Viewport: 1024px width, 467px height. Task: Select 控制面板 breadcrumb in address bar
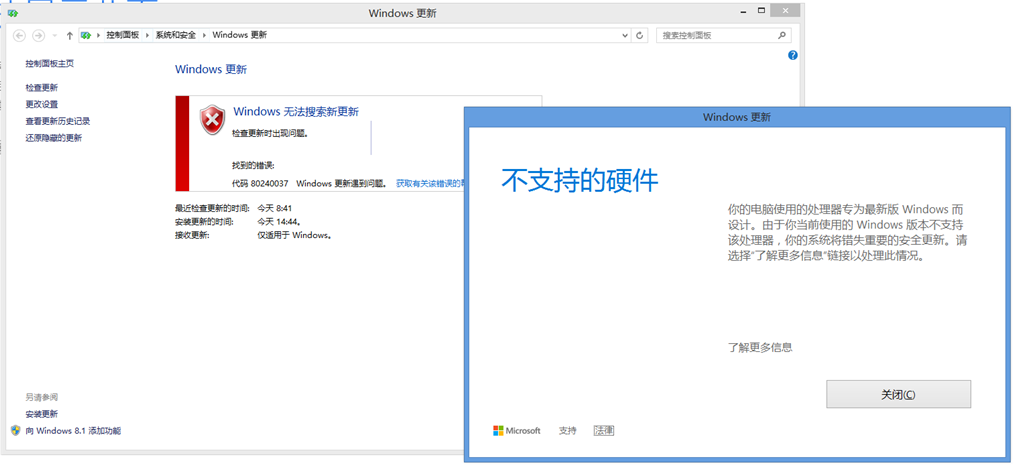[x=123, y=35]
